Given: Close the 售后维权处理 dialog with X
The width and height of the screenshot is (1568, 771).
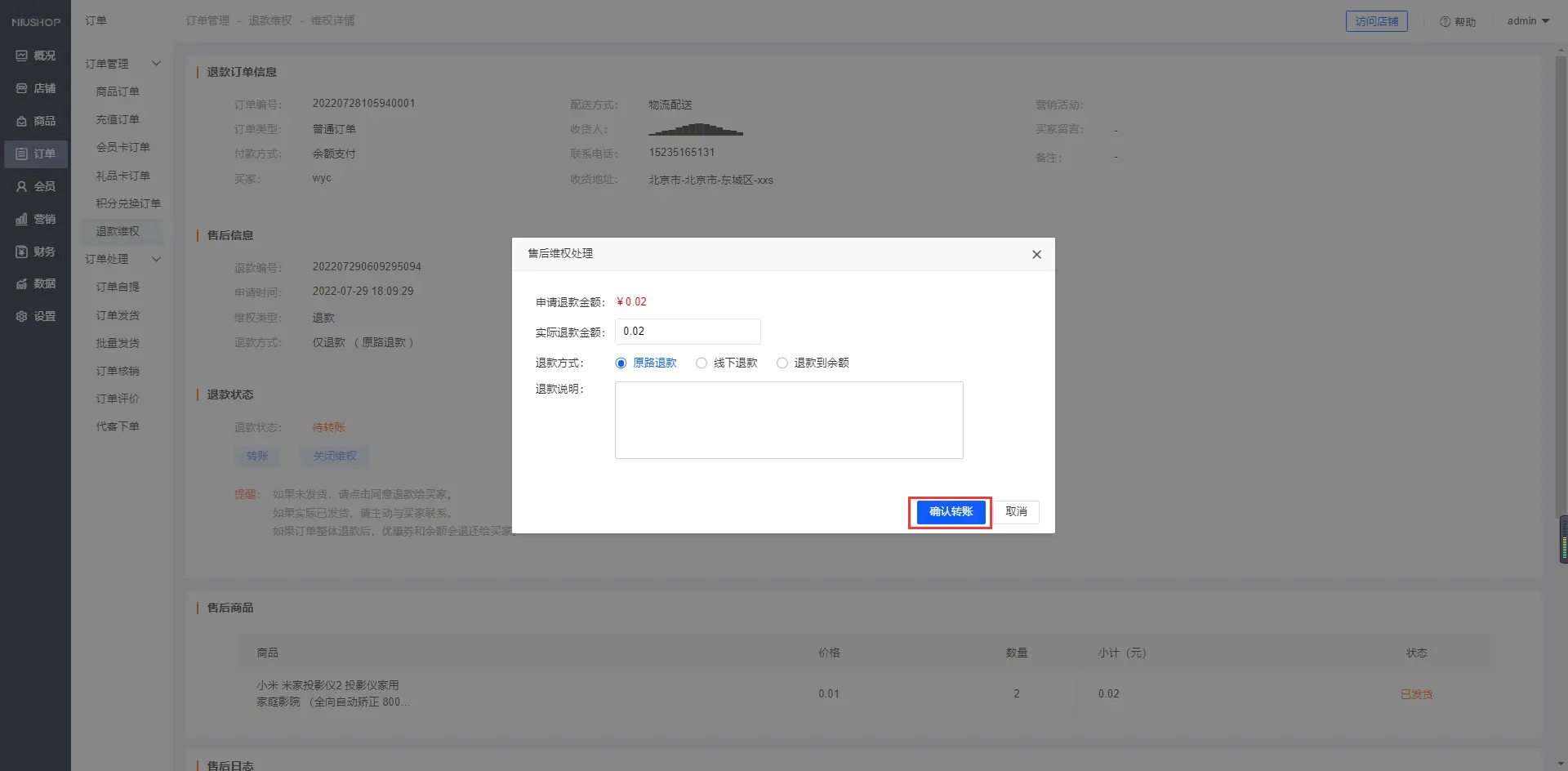Looking at the screenshot, I should (1036, 255).
